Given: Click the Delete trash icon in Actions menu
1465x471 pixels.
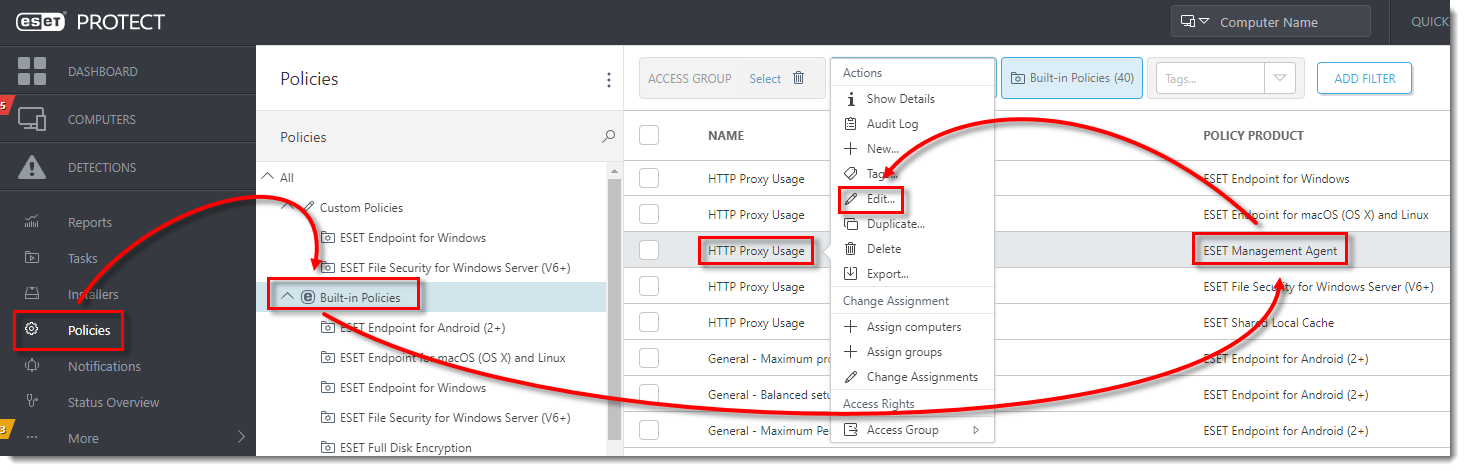Looking at the screenshot, I should pyautogui.click(x=851, y=249).
